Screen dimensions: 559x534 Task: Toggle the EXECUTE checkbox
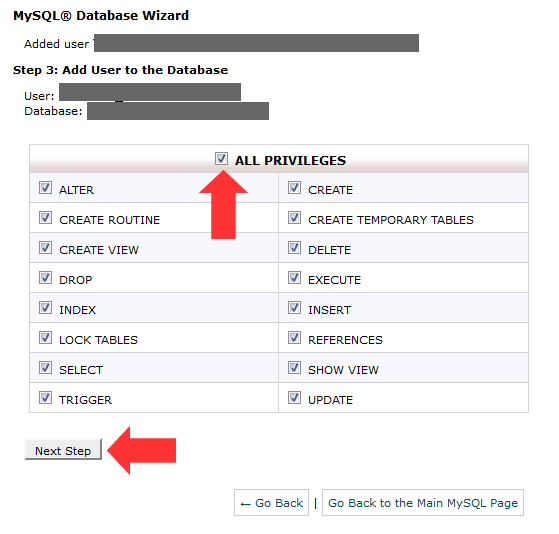(294, 278)
